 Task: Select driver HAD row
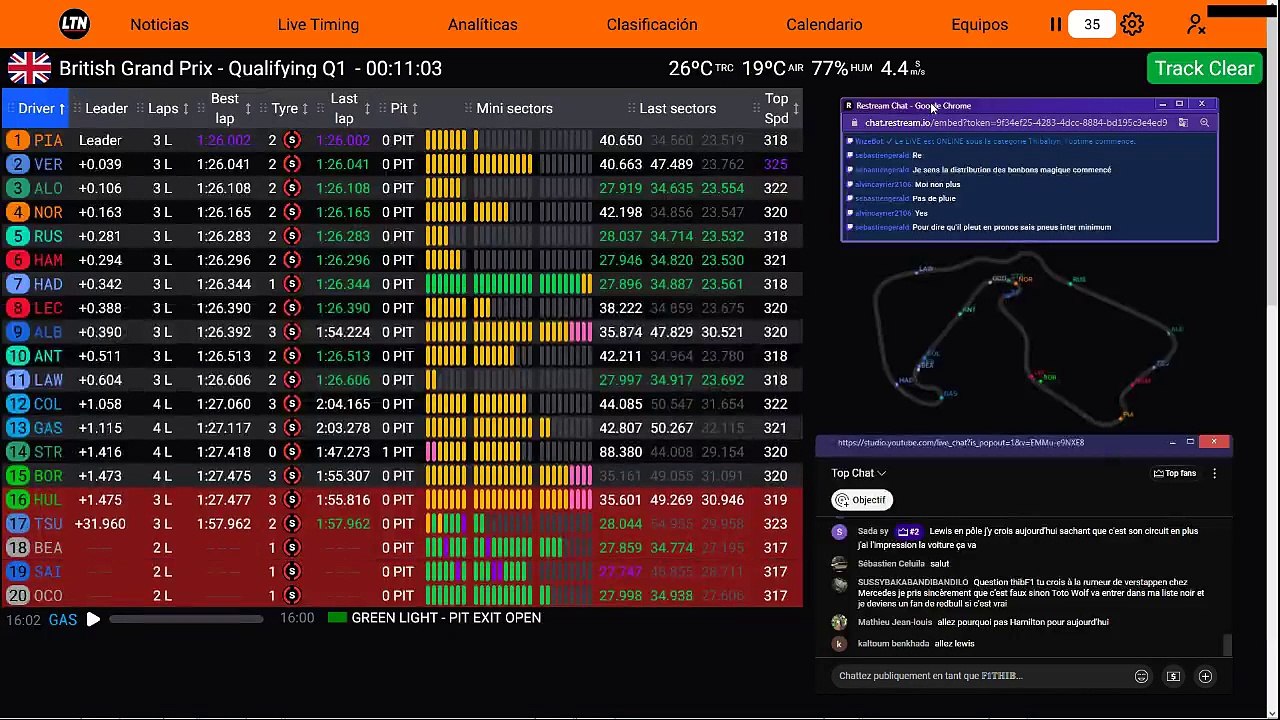click(402, 284)
